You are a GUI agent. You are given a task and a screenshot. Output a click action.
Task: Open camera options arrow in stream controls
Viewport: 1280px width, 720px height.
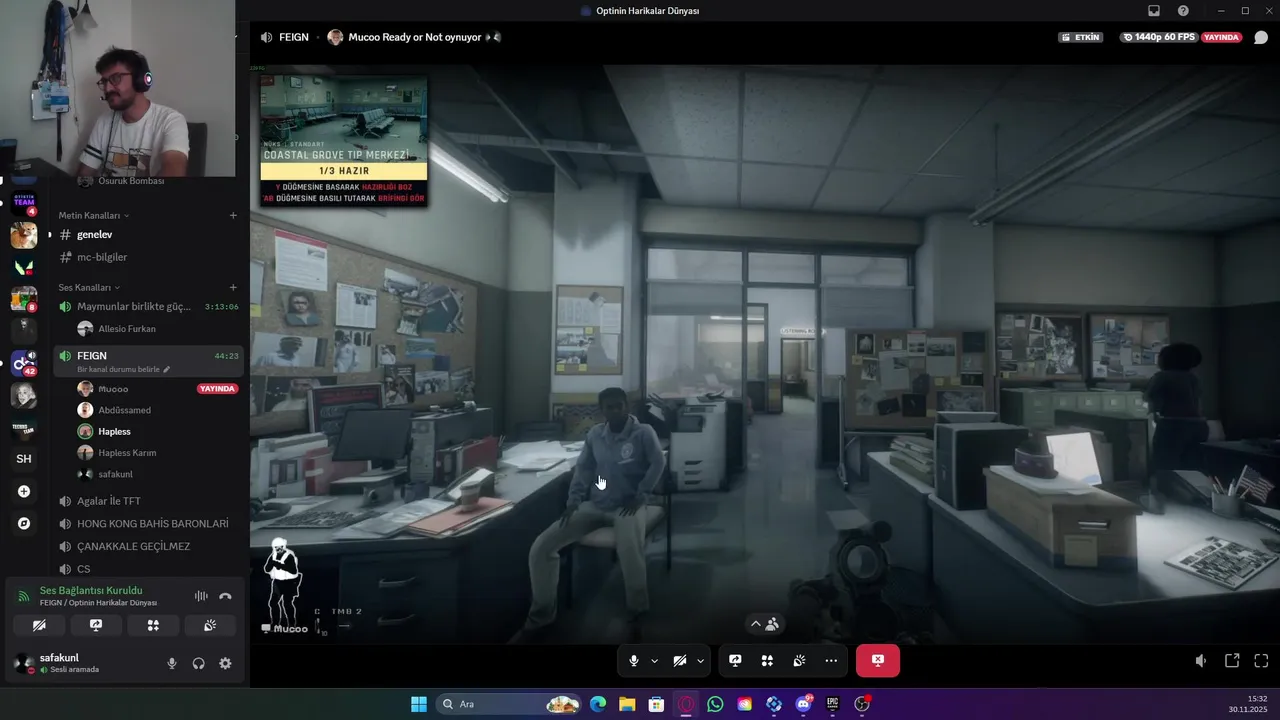700,661
